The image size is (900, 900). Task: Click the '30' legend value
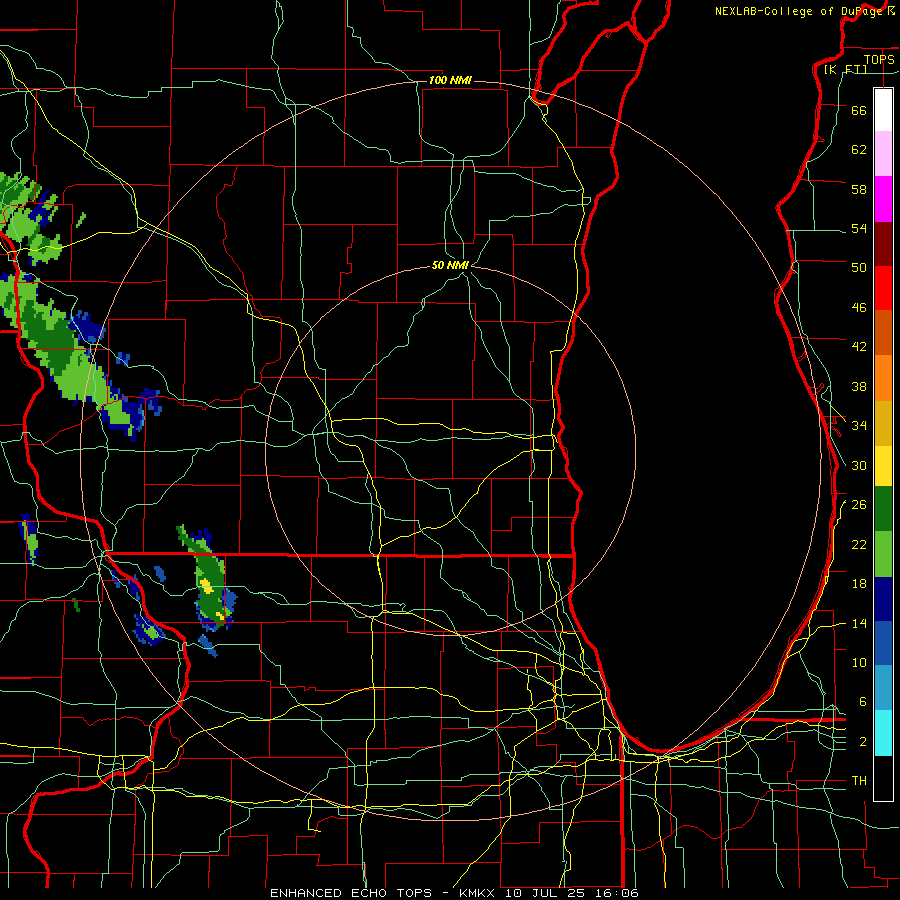tap(859, 465)
